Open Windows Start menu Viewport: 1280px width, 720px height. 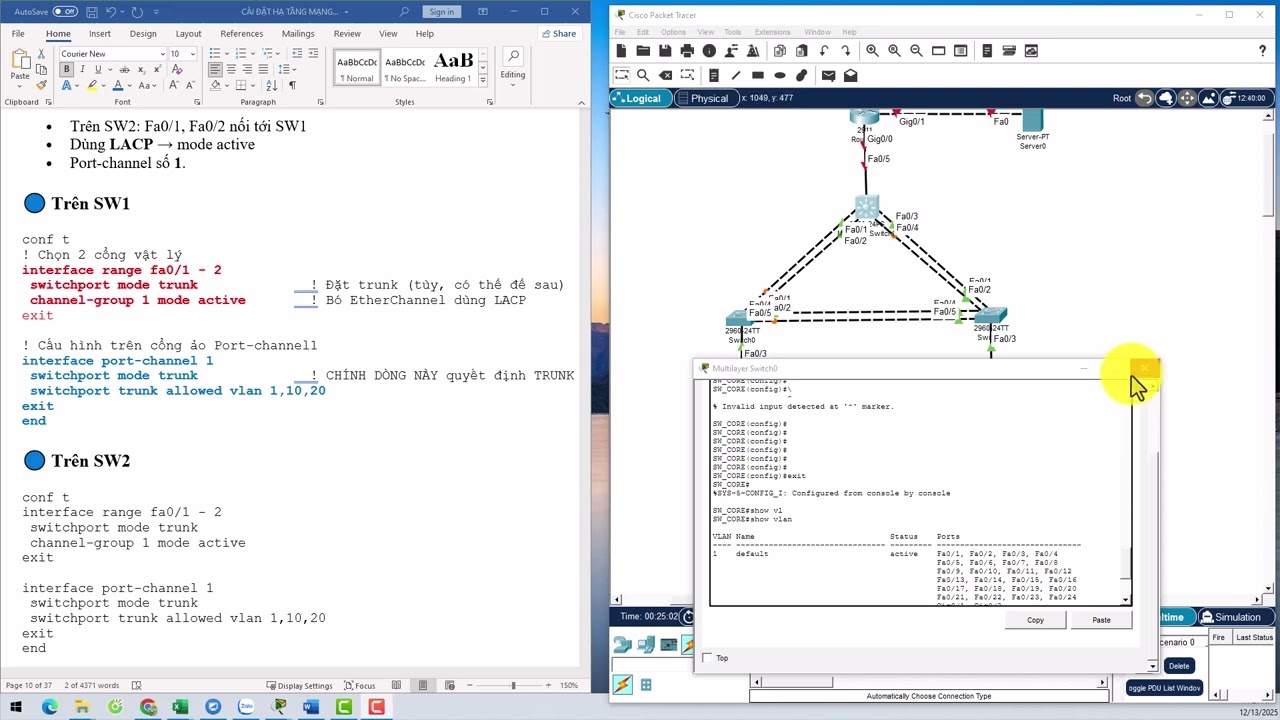(x=18, y=707)
